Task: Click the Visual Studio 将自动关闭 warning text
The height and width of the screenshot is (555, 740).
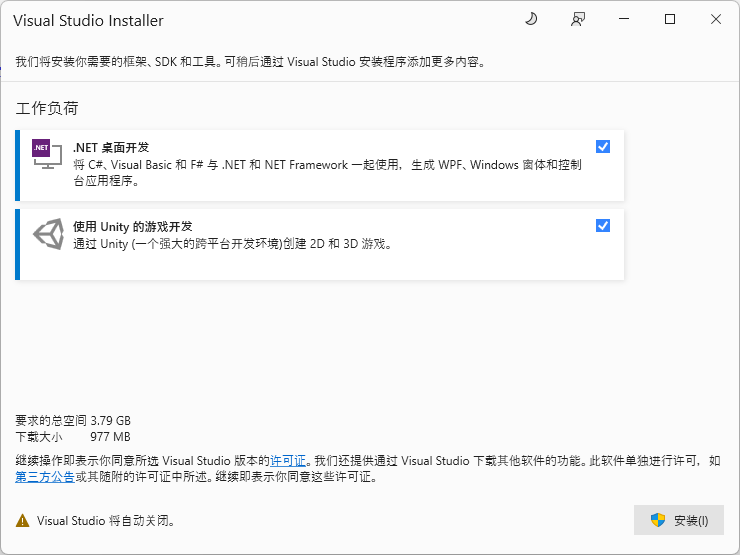Action: coord(106,521)
